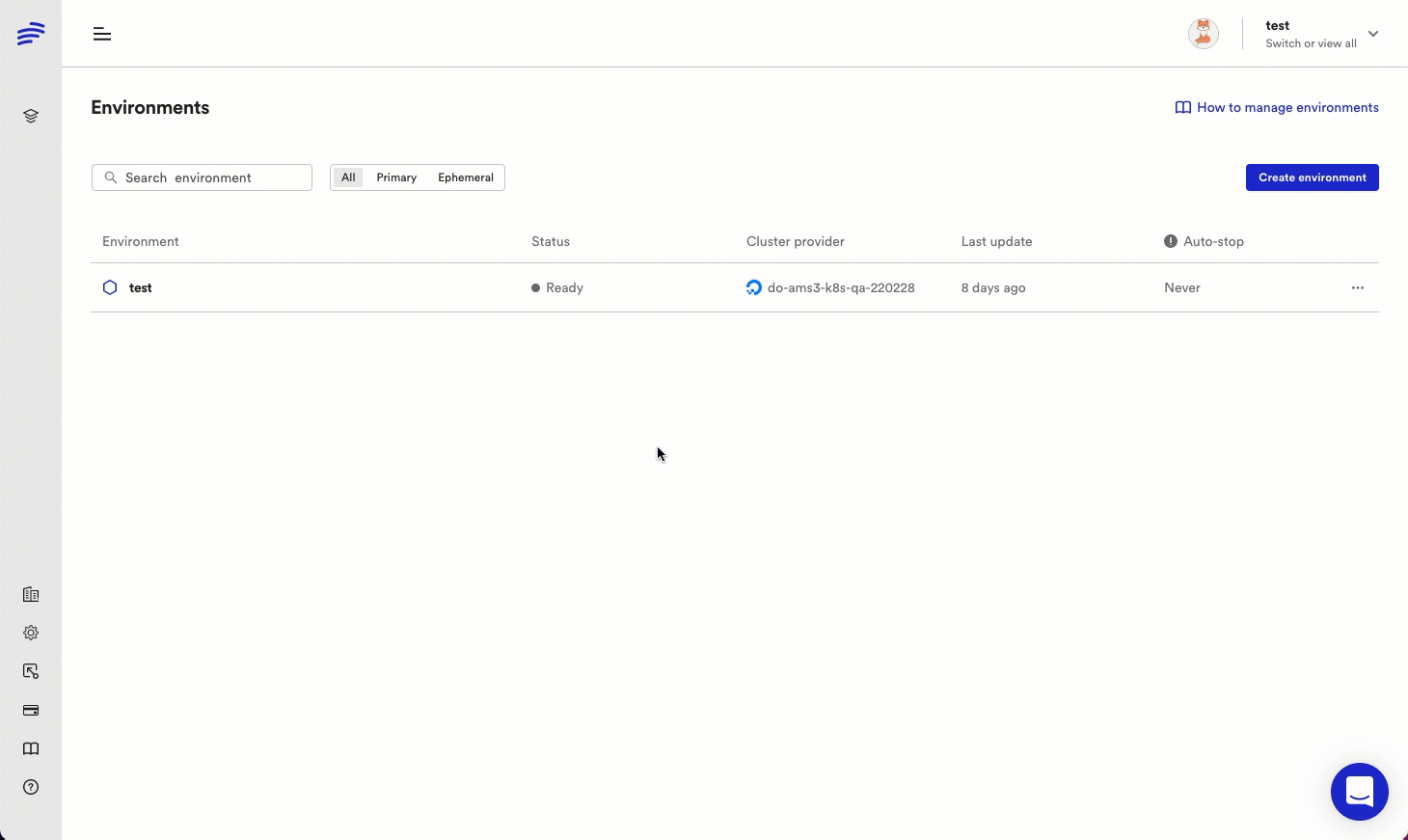Click Create environment button
The width and height of the screenshot is (1408, 840).
point(1313,177)
